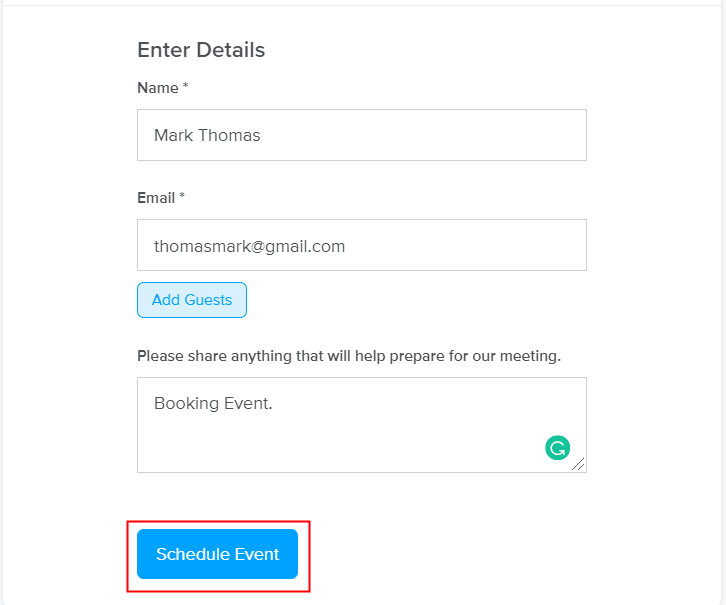Click the "Please share anything" prompt label
Viewport: 726px width, 605px height.
tap(349, 356)
